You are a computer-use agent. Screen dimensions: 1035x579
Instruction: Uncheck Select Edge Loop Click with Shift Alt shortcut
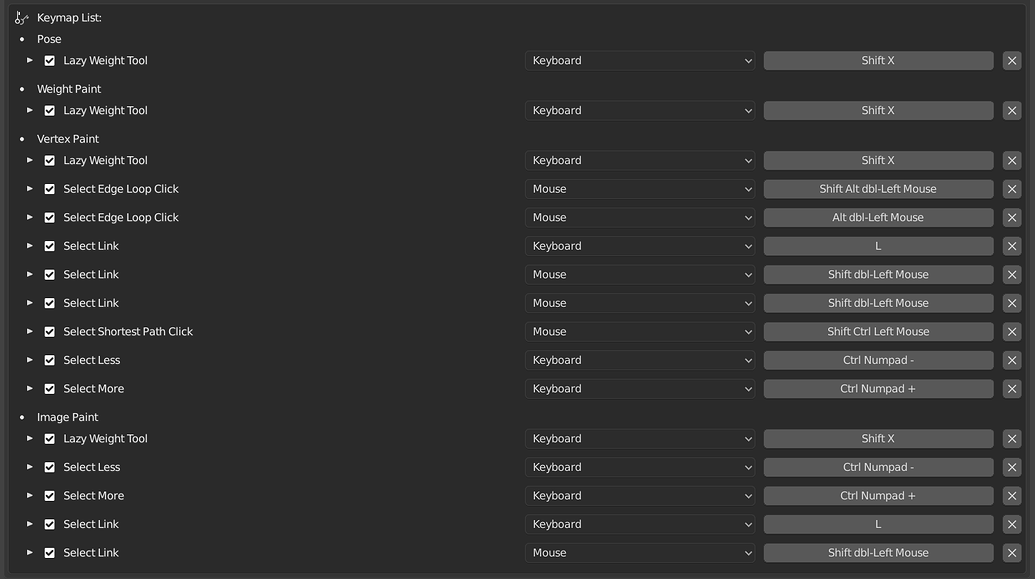click(x=50, y=189)
